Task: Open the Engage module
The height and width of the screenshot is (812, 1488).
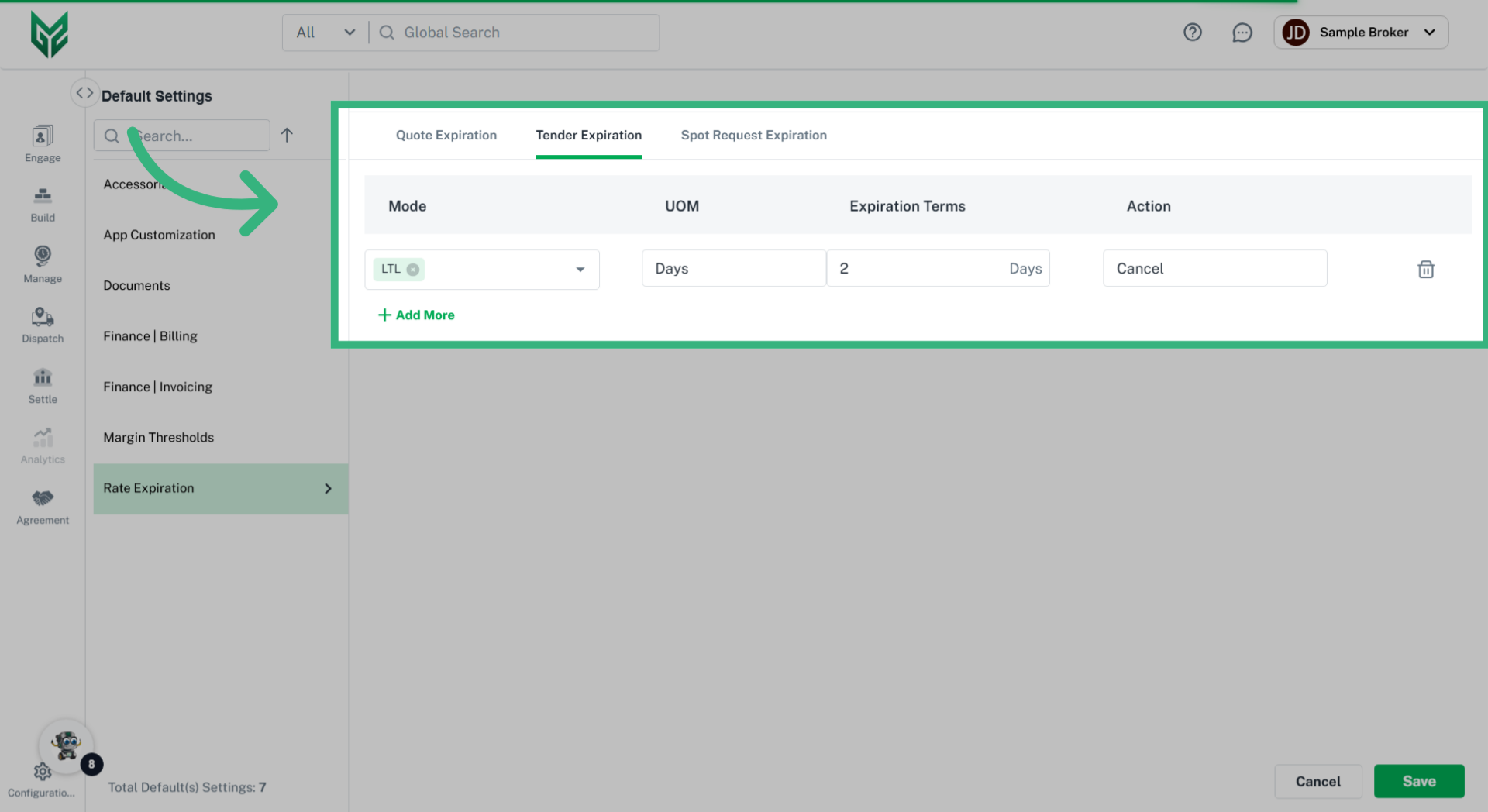Action: tap(43, 144)
